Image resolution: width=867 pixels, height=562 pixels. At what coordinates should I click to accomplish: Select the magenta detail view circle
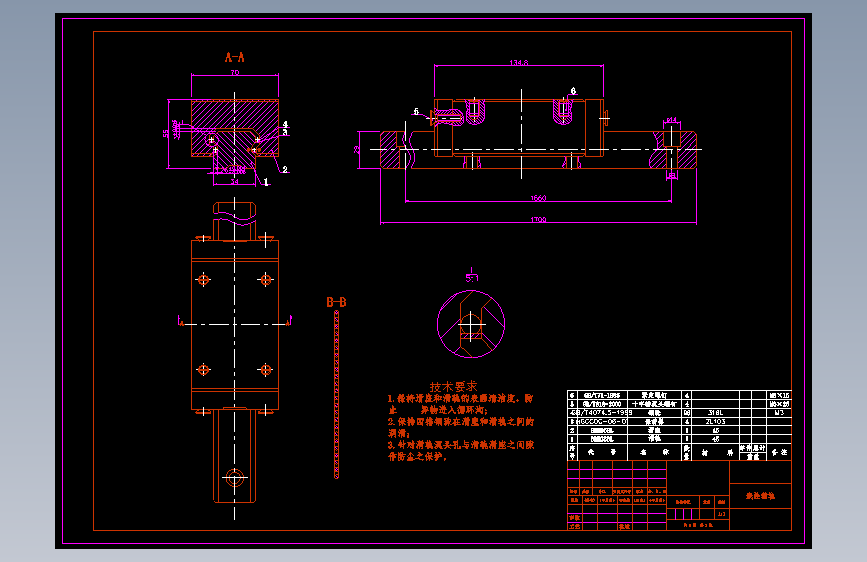471,324
